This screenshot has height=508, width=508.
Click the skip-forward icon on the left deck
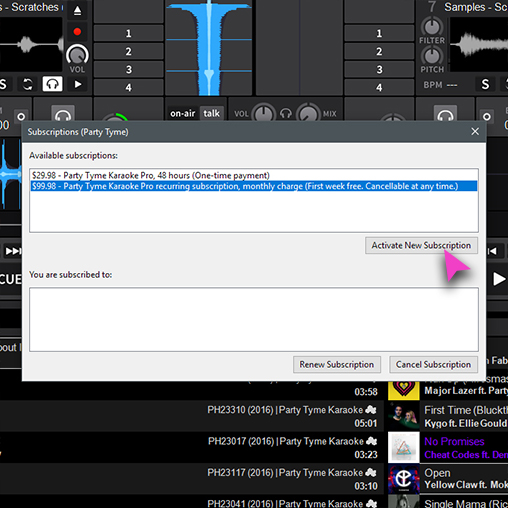pos(13,251)
